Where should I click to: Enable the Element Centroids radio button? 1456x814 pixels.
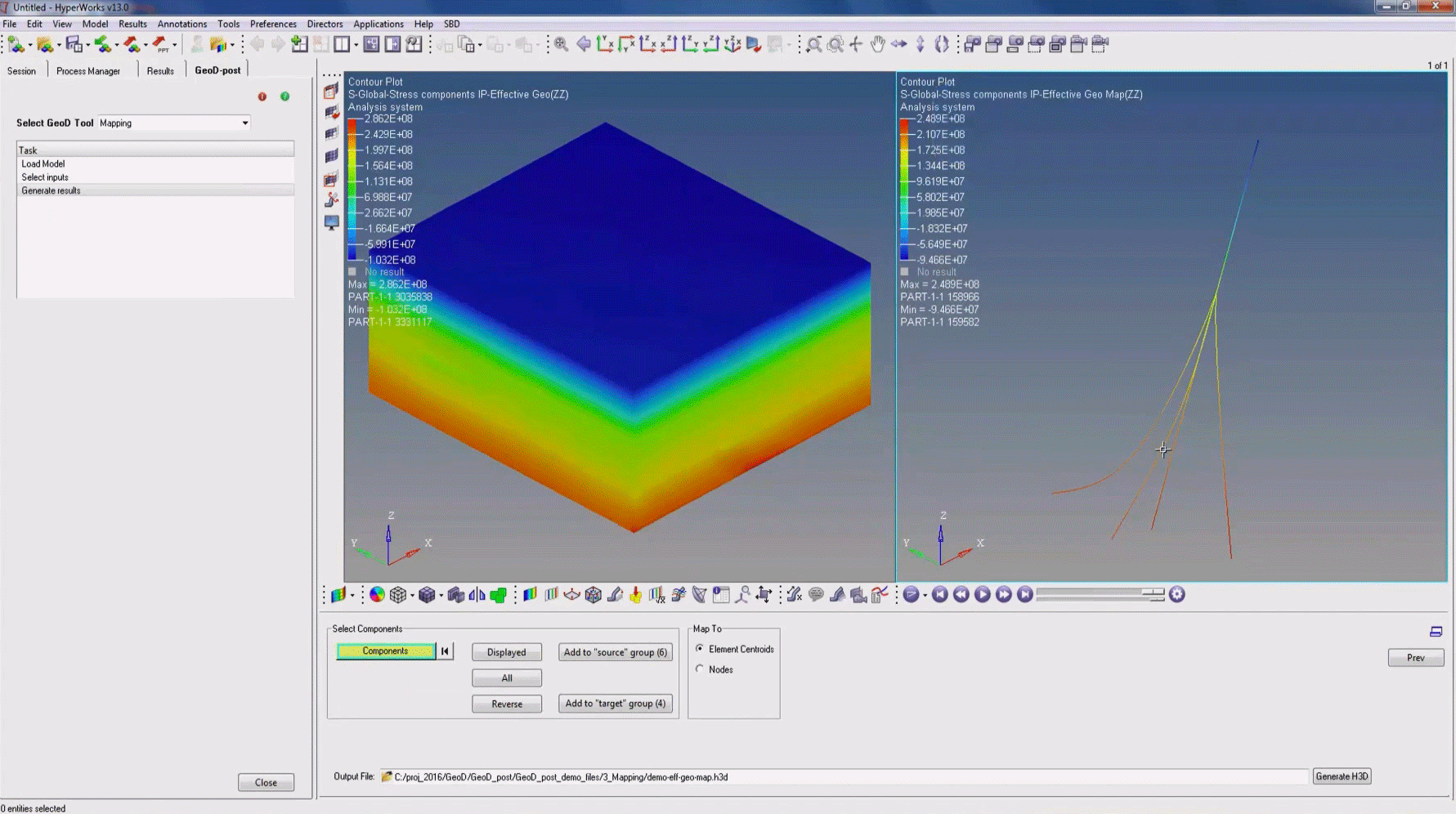700,649
